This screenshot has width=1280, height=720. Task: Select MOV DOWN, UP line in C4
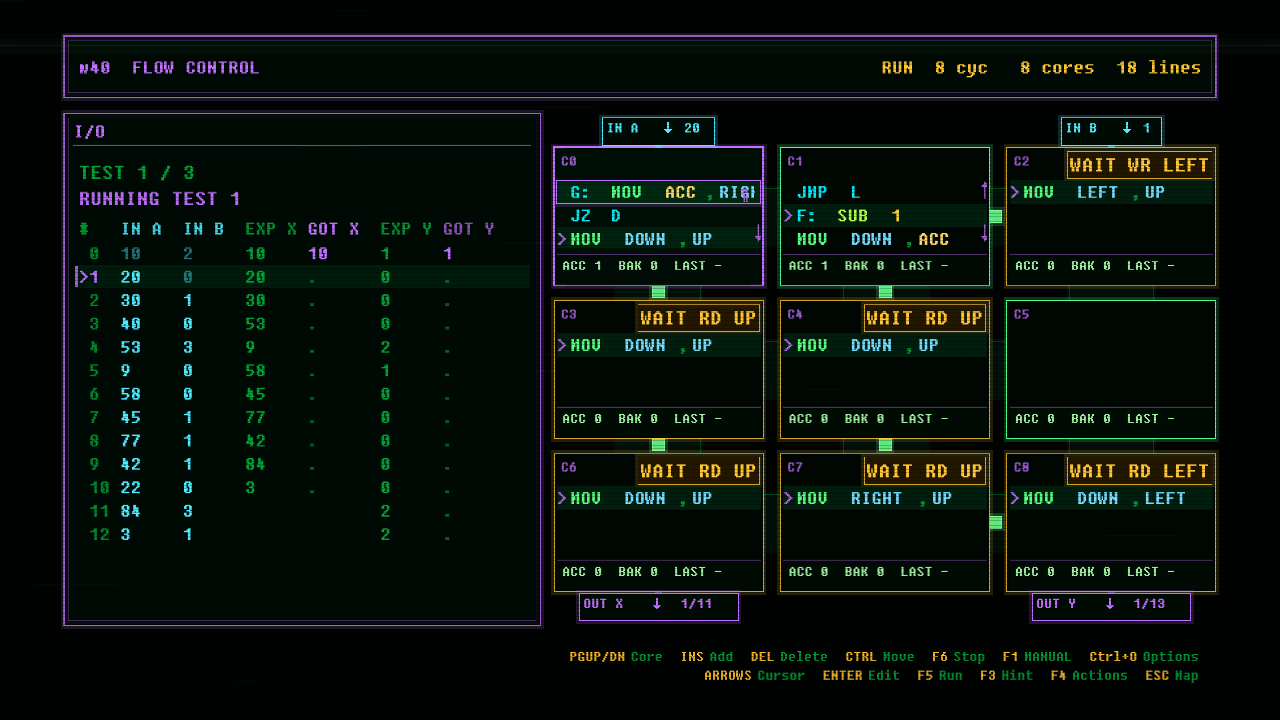point(884,345)
